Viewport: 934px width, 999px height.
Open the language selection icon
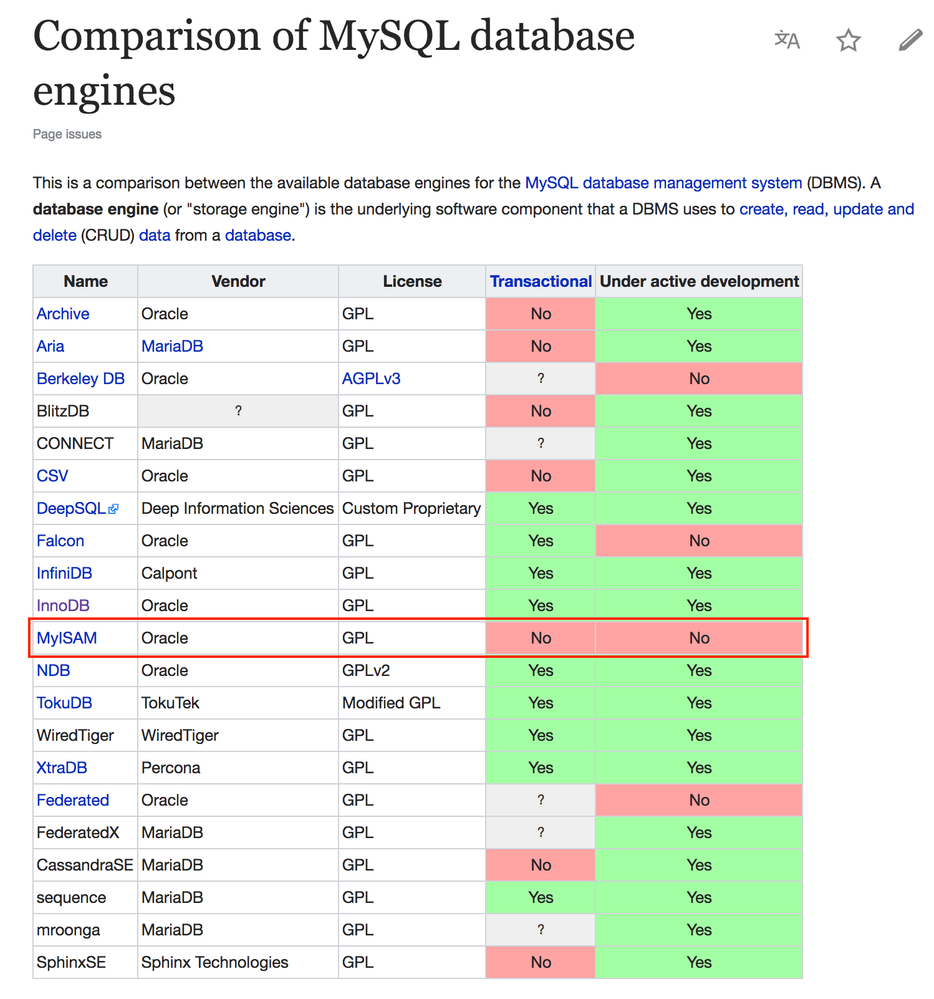coord(787,40)
